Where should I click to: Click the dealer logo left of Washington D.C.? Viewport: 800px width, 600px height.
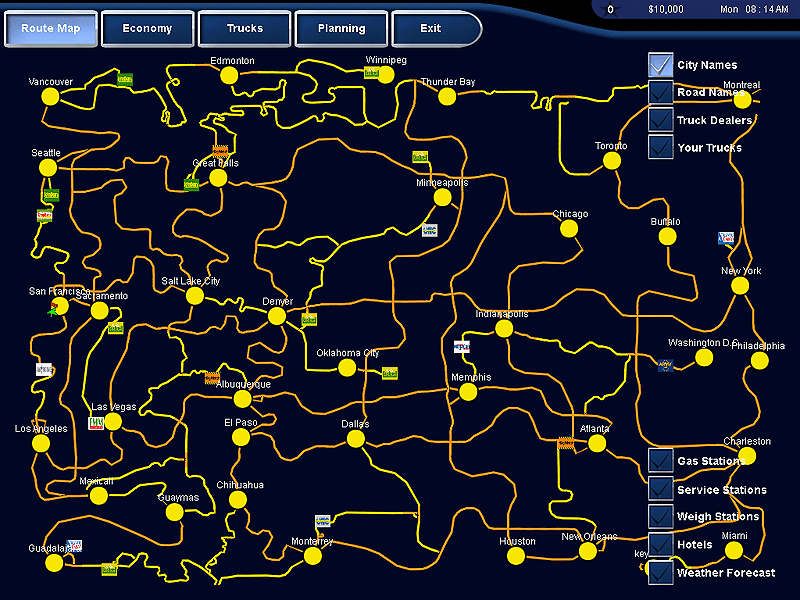point(665,364)
